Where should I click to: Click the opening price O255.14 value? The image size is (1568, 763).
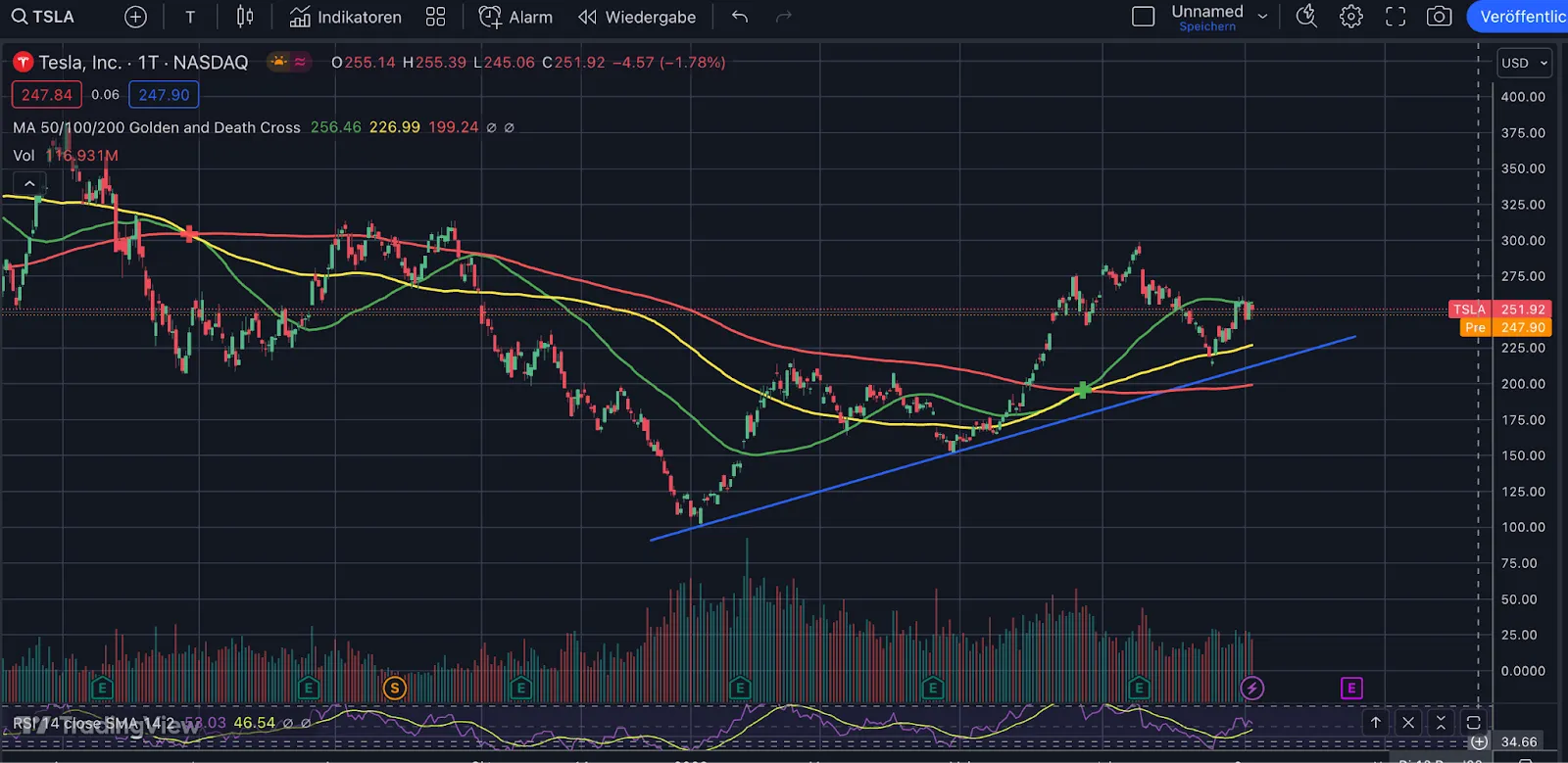click(x=364, y=62)
